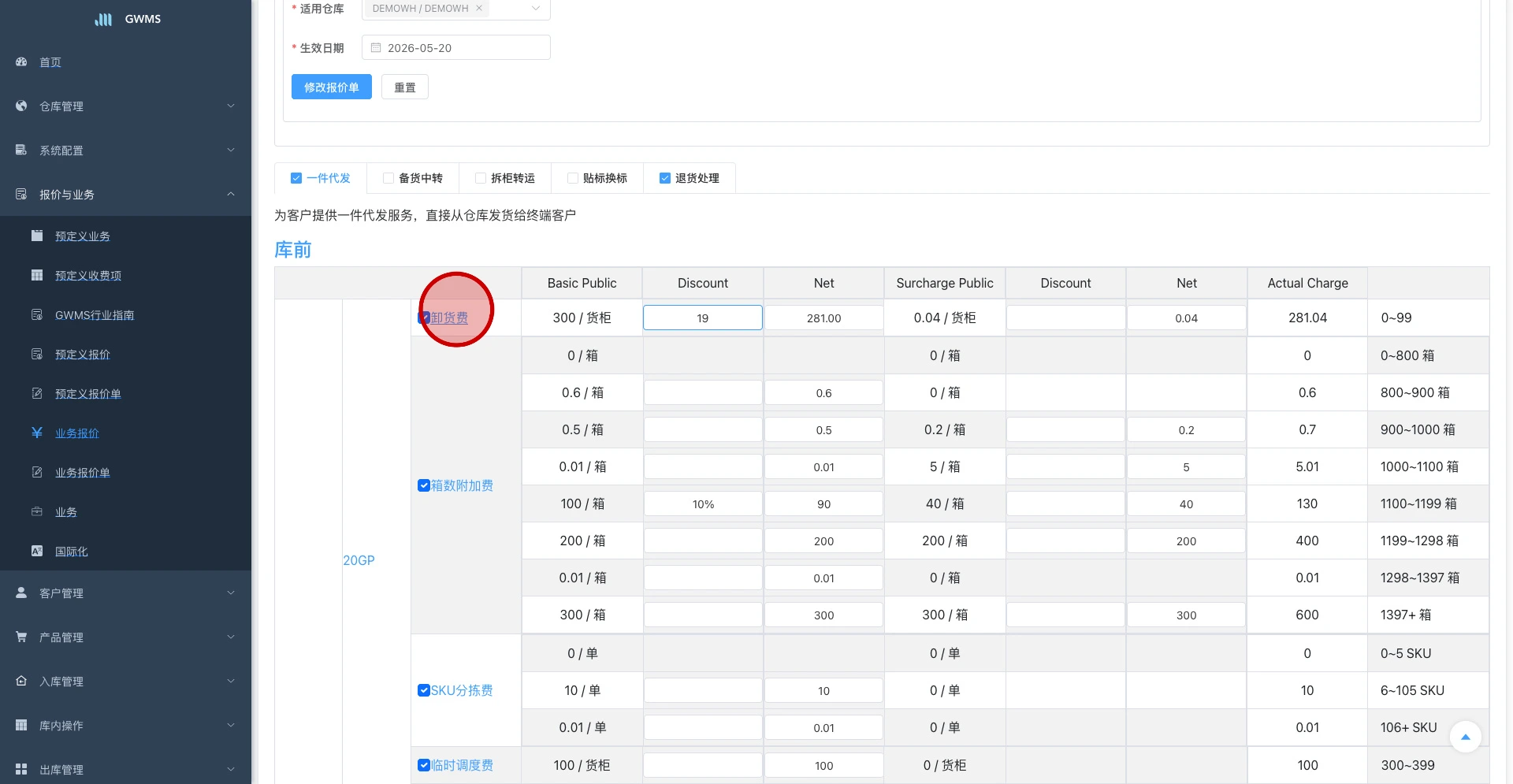Click the 预定义收费项 grid icon

[x=37, y=275]
